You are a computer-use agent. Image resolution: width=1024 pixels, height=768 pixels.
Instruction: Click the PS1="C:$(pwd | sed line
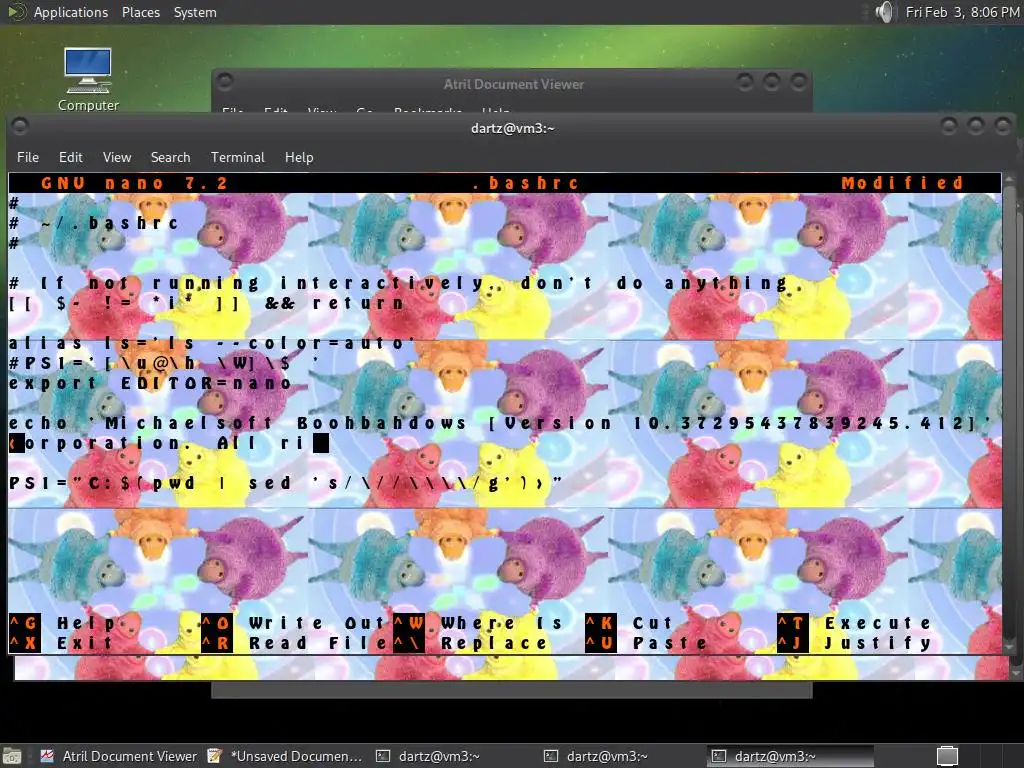coord(285,483)
